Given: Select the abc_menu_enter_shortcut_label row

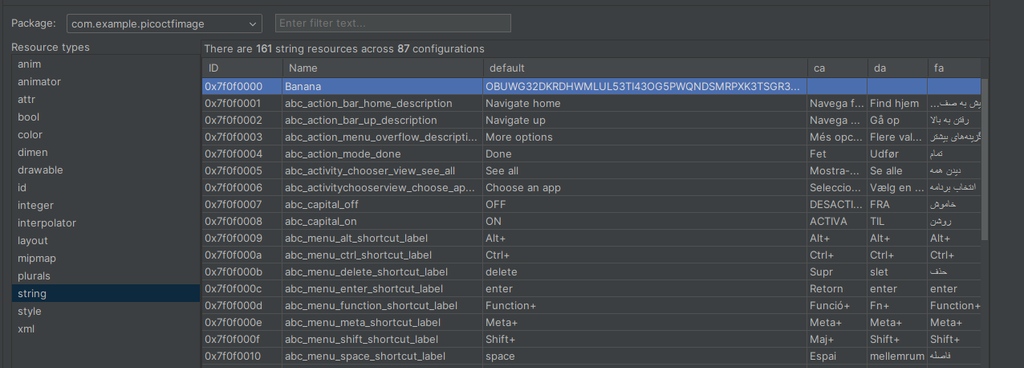Looking at the screenshot, I should coord(591,288).
